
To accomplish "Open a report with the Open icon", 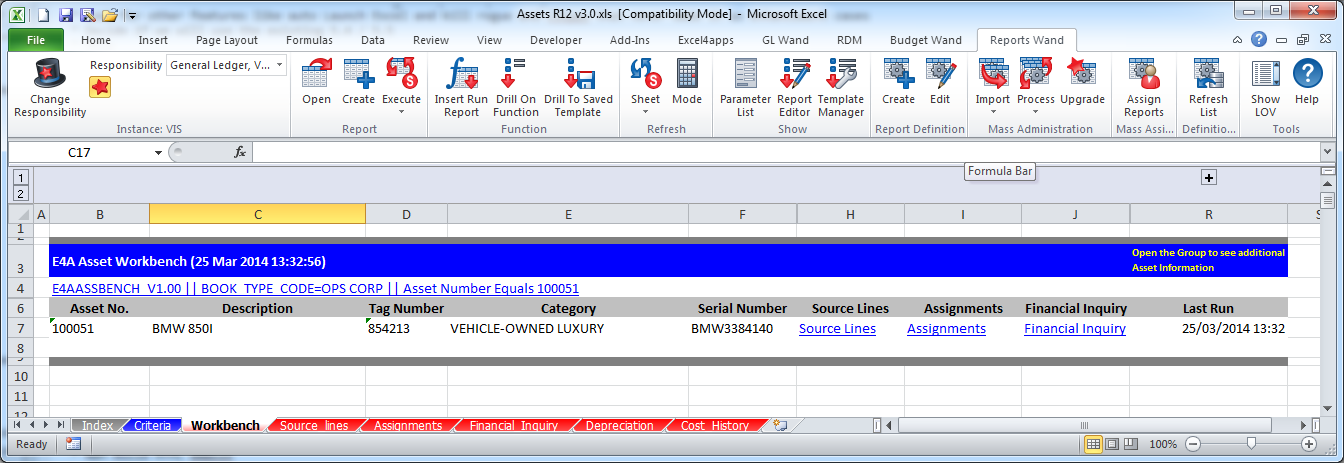I will coord(316,74).
